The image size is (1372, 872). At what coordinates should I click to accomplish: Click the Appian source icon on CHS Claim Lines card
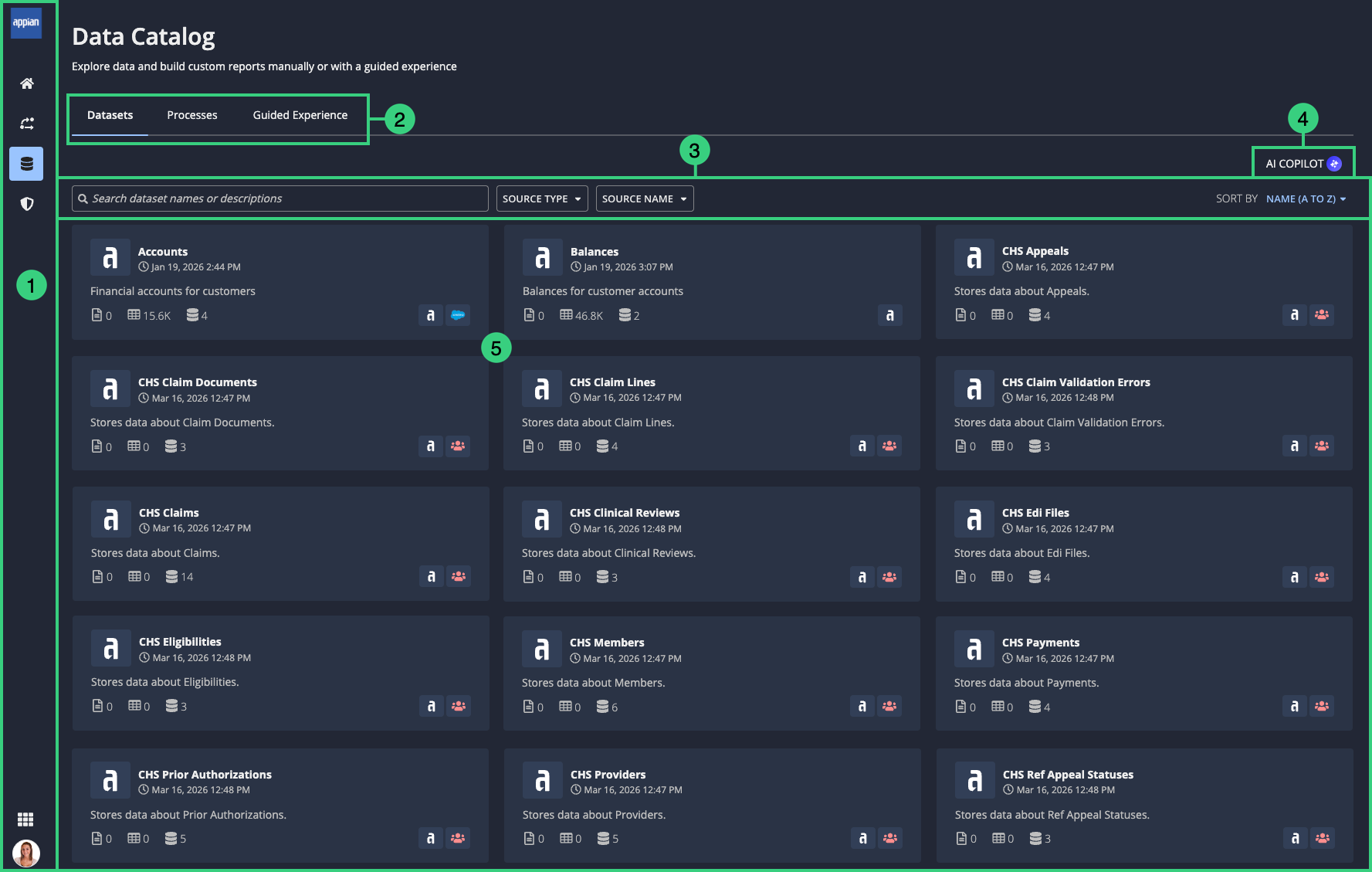coord(862,446)
